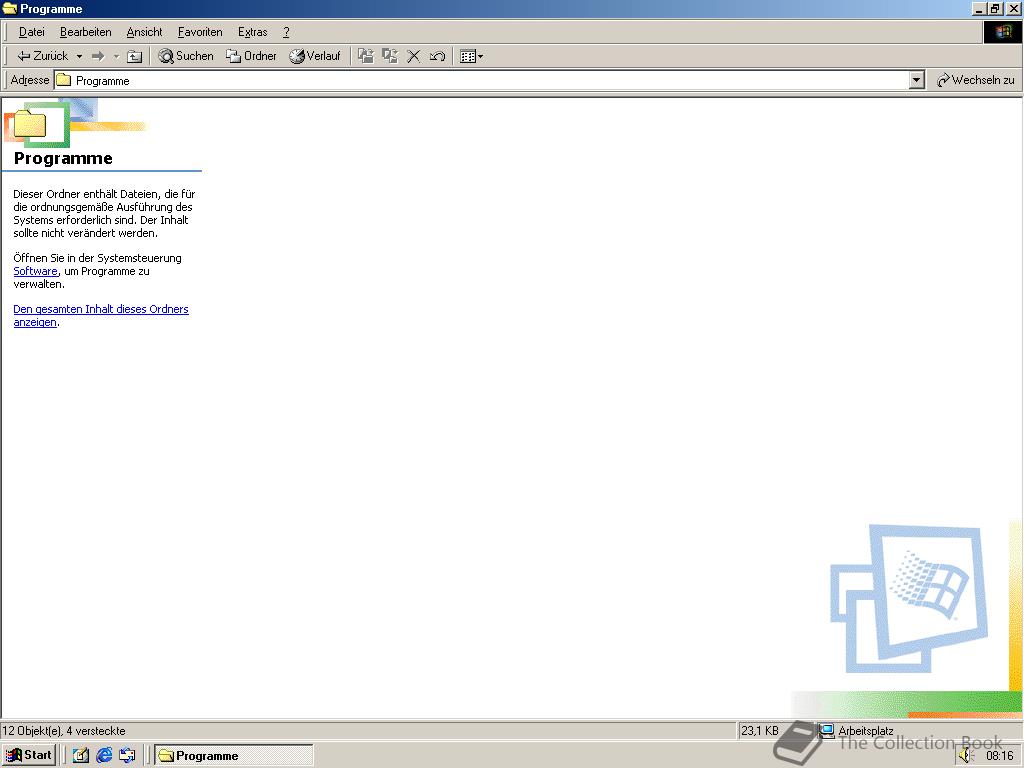Viewport: 1024px width, 768px height.
Task: Click the Wechseln zu button
Action: coord(976,80)
